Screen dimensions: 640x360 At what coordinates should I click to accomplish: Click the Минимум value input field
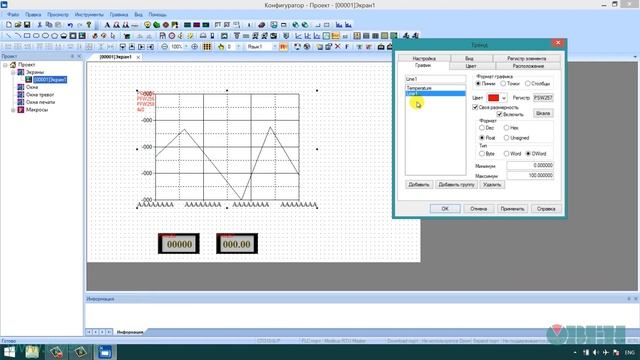tap(530, 165)
